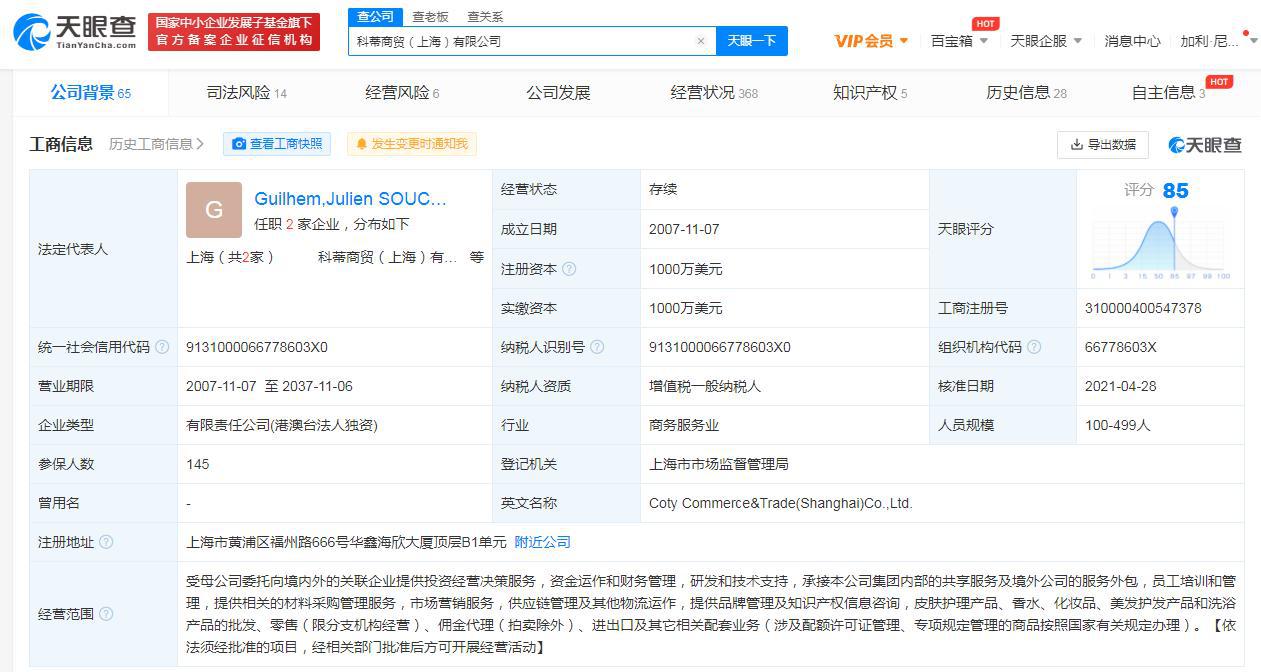Switch to the 历史信息 tab
The height and width of the screenshot is (672, 1261).
pyautogui.click(x=1026, y=93)
